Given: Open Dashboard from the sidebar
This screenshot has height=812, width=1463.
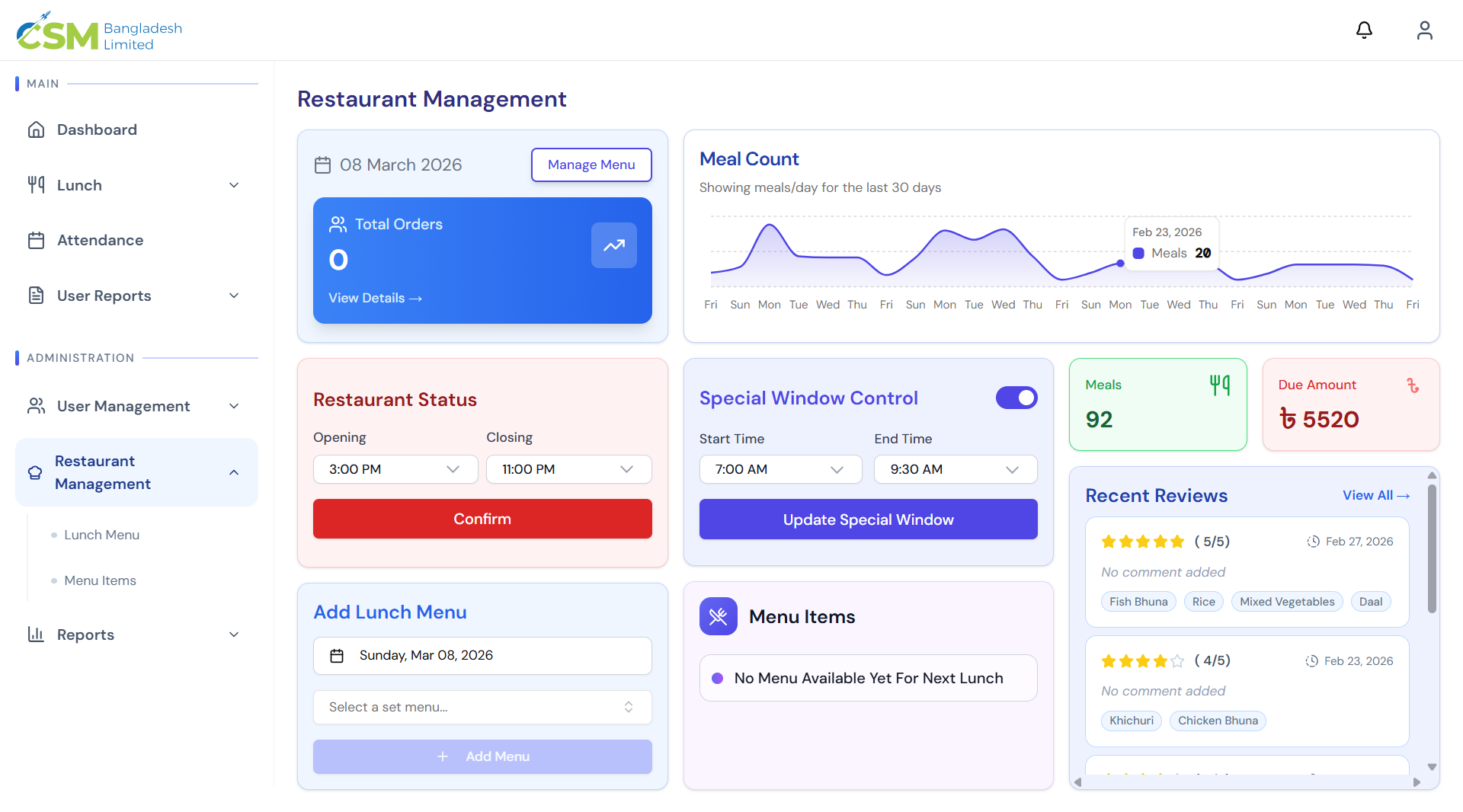Looking at the screenshot, I should 97,129.
